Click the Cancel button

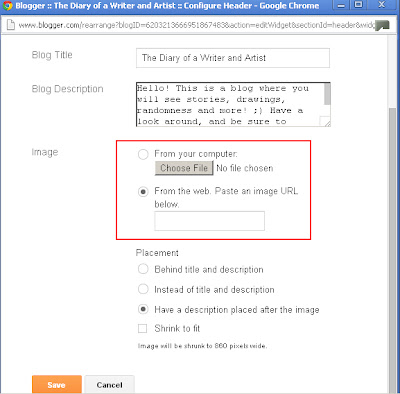coord(109,385)
